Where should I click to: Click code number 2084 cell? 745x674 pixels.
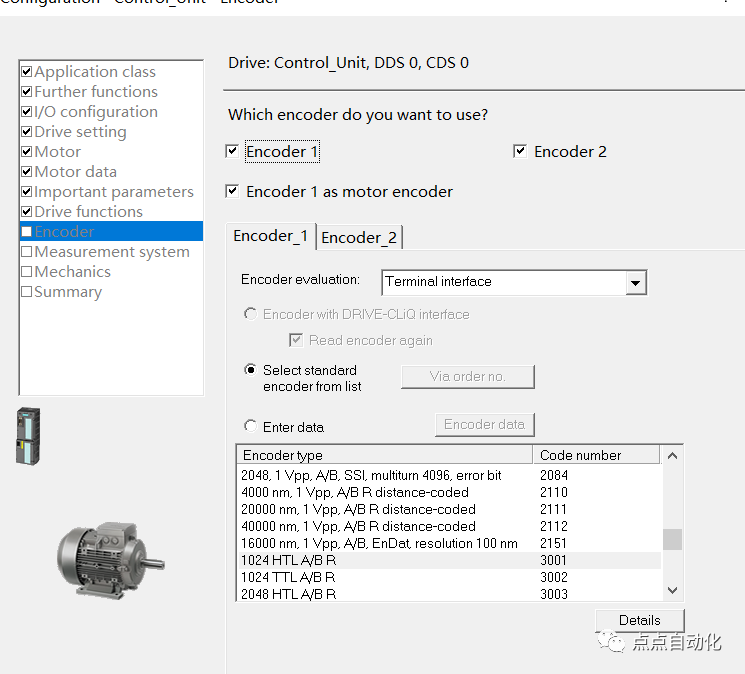554,475
